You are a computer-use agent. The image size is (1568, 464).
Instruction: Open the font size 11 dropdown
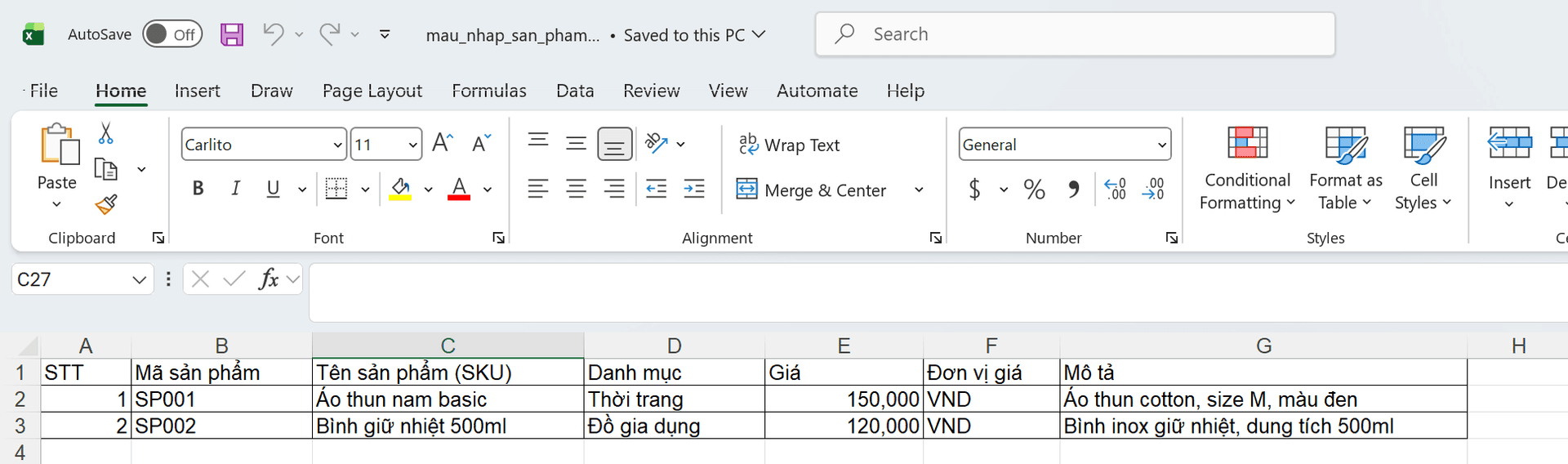(413, 145)
